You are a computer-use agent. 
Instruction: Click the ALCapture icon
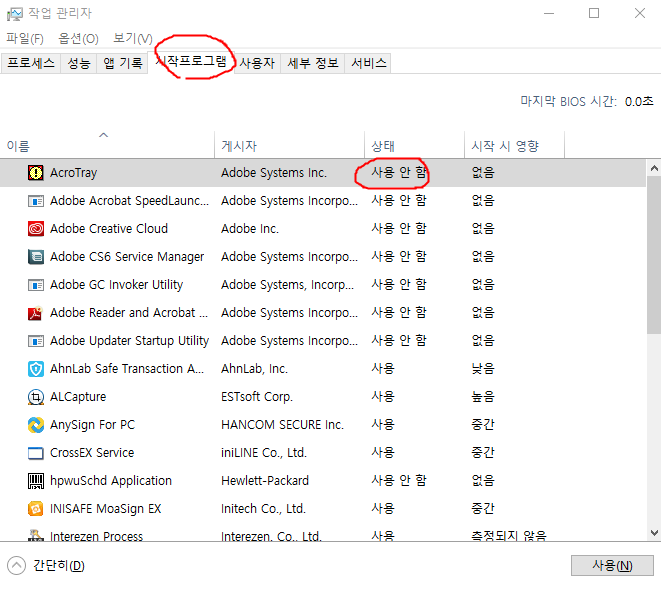tap(36, 397)
